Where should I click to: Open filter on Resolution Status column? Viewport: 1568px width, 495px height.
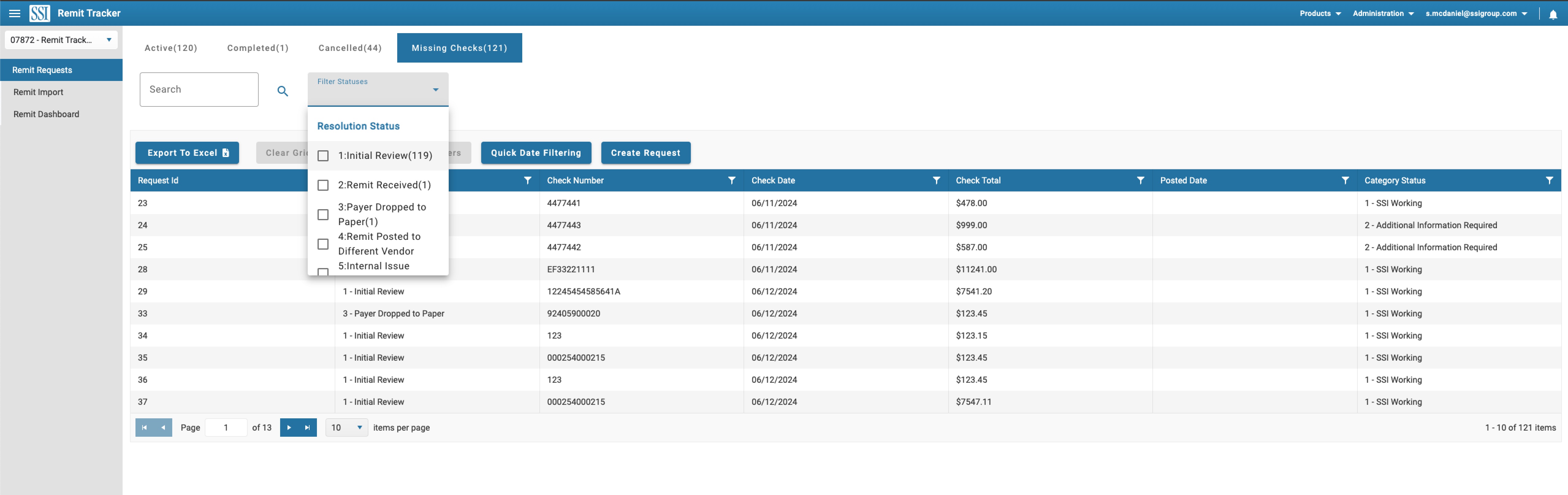(528, 180)
